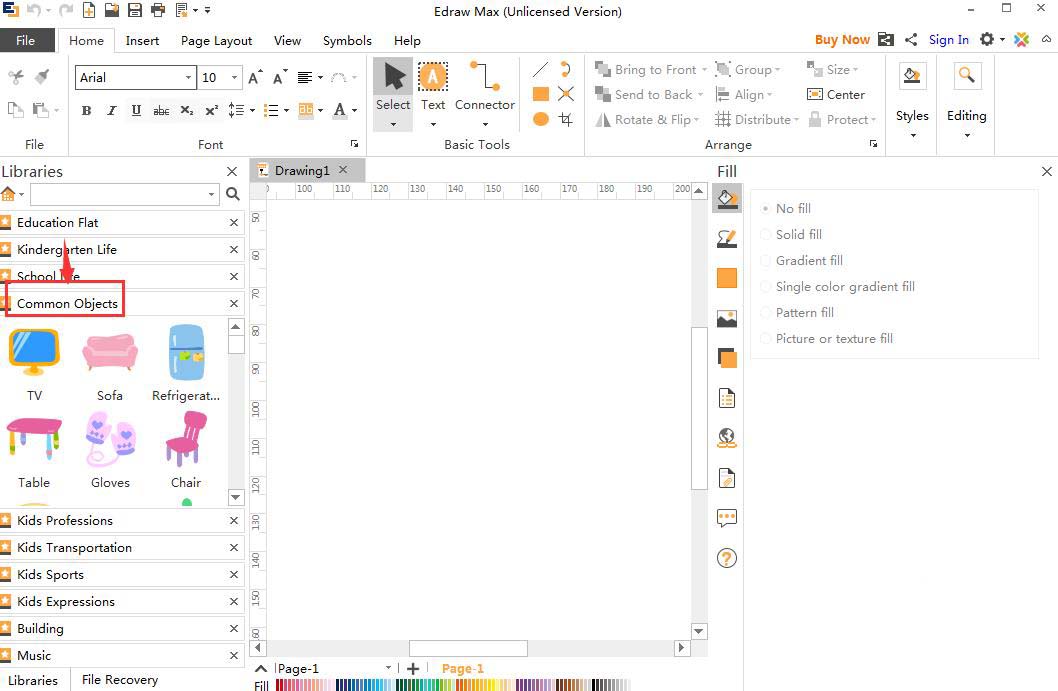Apply italic formatting
The width and height of the screenshot is (1058, 691).
click(111, 111)
